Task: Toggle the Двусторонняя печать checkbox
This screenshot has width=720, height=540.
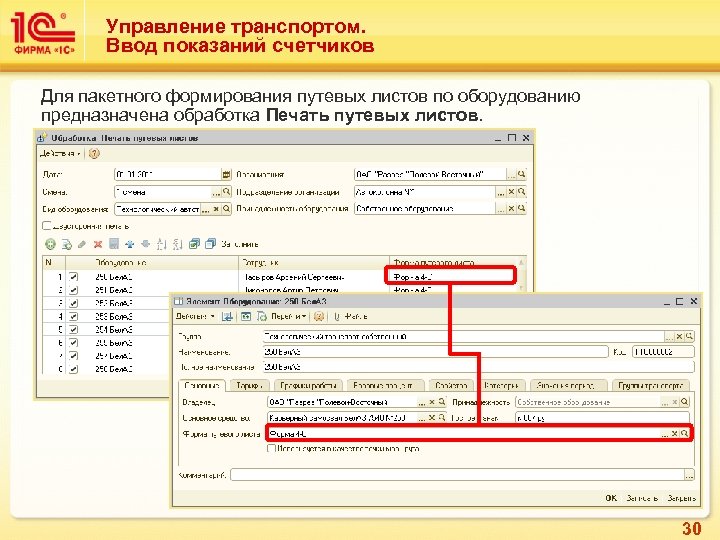Action: coord(46,226)
